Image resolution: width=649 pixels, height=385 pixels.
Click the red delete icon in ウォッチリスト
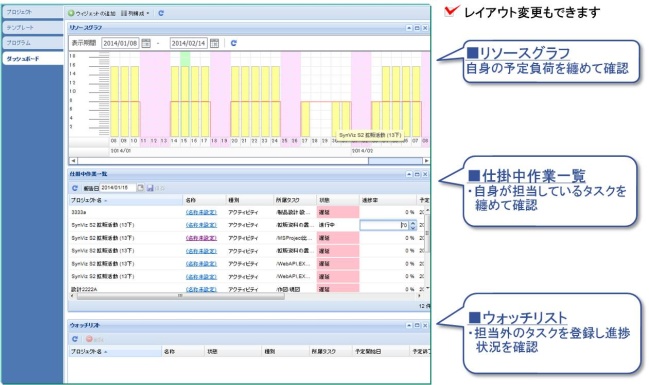(89, 339)
